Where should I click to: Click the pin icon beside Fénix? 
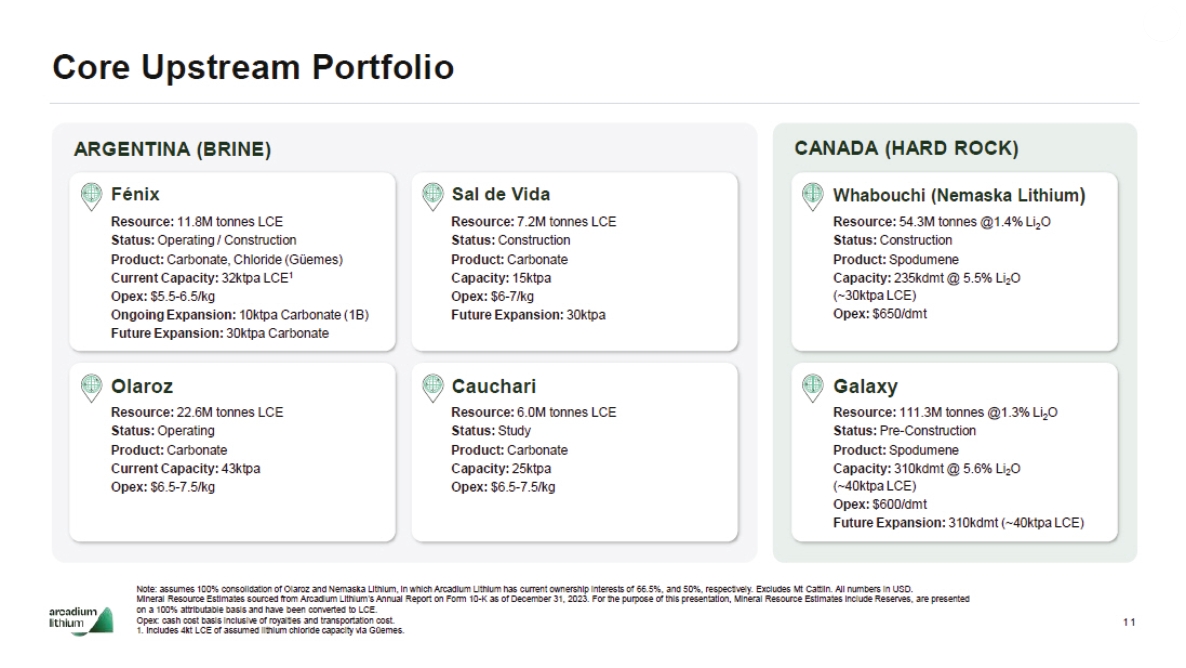tap(91, 195)
